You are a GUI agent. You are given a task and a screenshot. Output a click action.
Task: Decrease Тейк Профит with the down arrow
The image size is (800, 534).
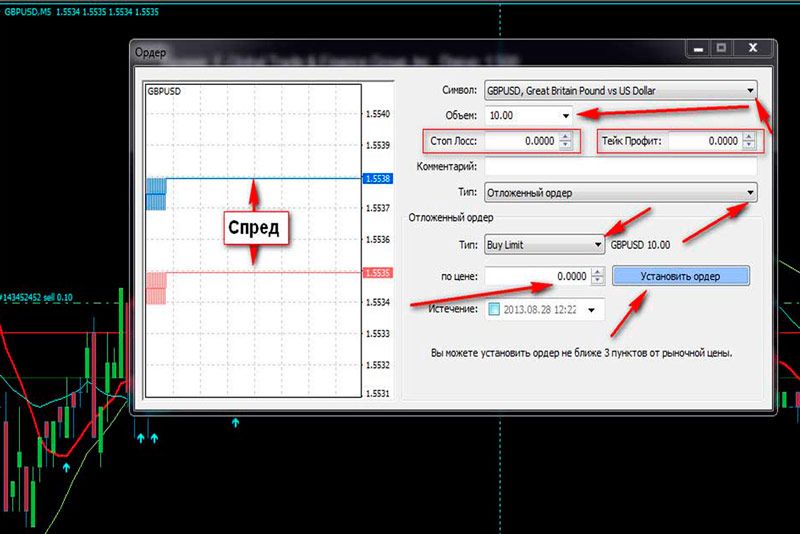coord(748,146)
